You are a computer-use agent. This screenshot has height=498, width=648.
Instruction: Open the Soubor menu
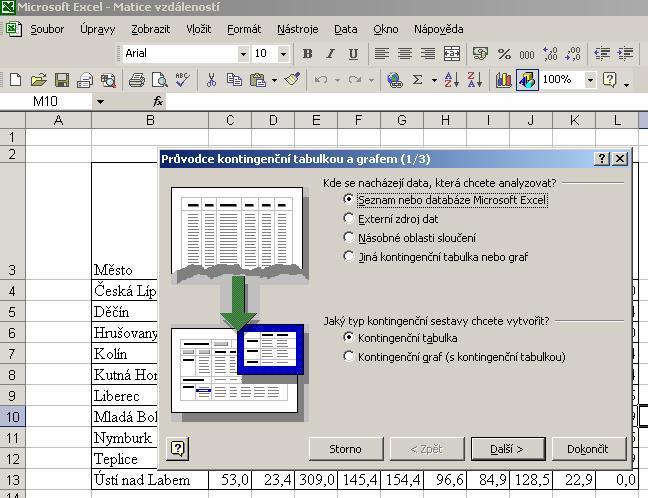(47, 29)
